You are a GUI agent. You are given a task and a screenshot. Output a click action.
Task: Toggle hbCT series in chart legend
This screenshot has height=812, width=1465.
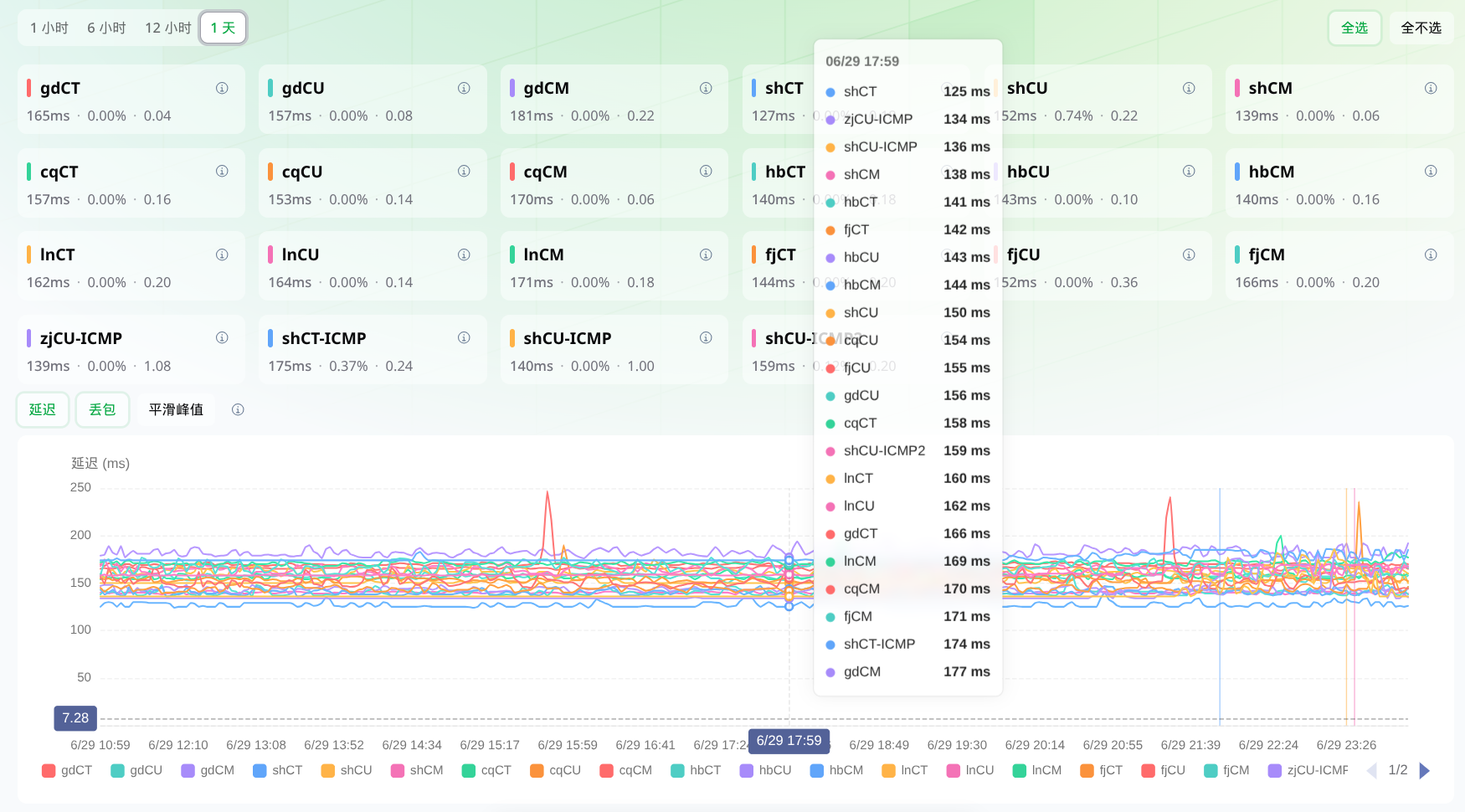click(697, 770)
